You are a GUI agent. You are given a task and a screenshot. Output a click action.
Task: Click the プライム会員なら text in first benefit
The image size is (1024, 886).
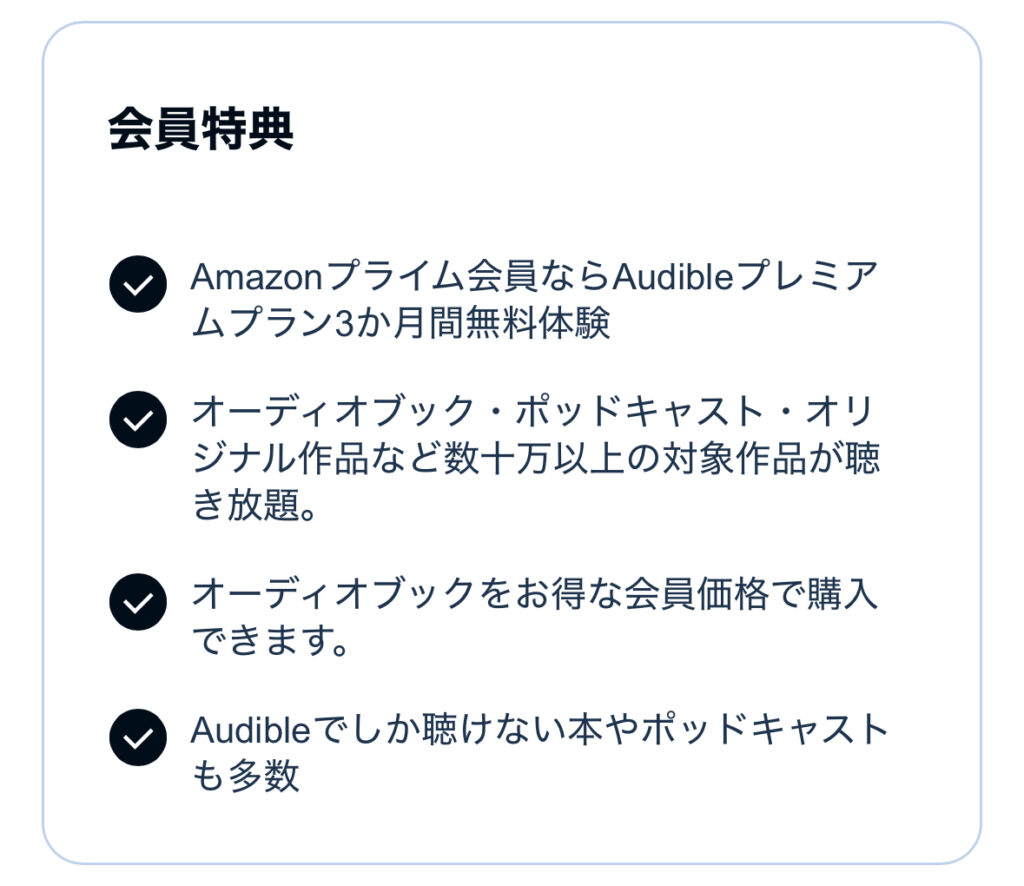468,277
